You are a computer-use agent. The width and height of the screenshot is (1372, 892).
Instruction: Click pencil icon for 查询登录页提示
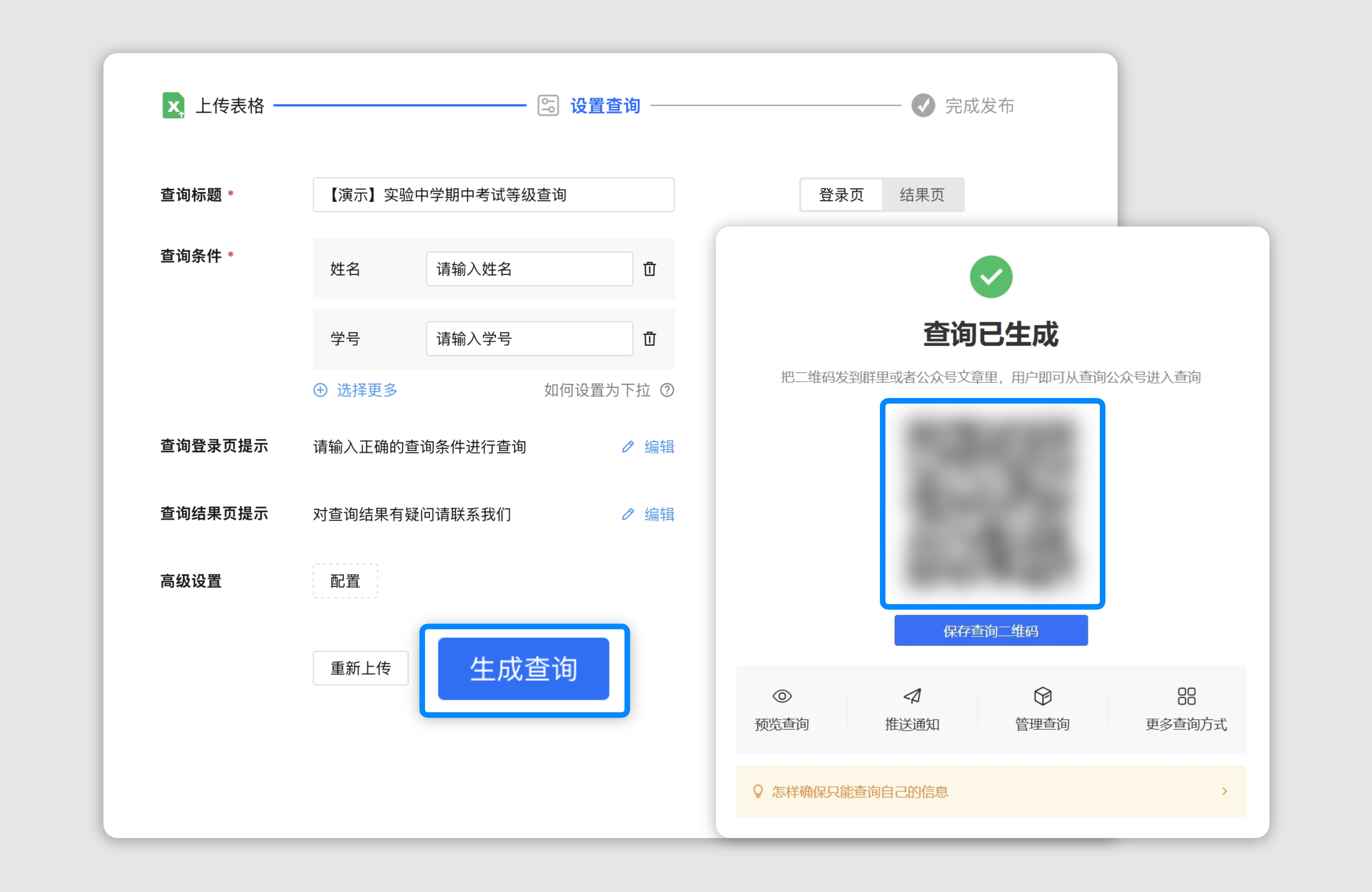pos(628,447)
